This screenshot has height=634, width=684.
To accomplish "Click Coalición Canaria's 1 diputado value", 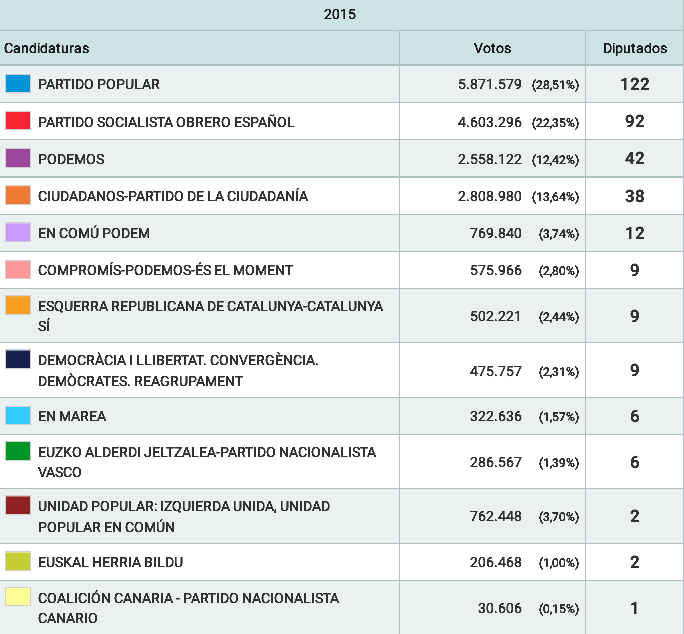I will click(635, 608).
